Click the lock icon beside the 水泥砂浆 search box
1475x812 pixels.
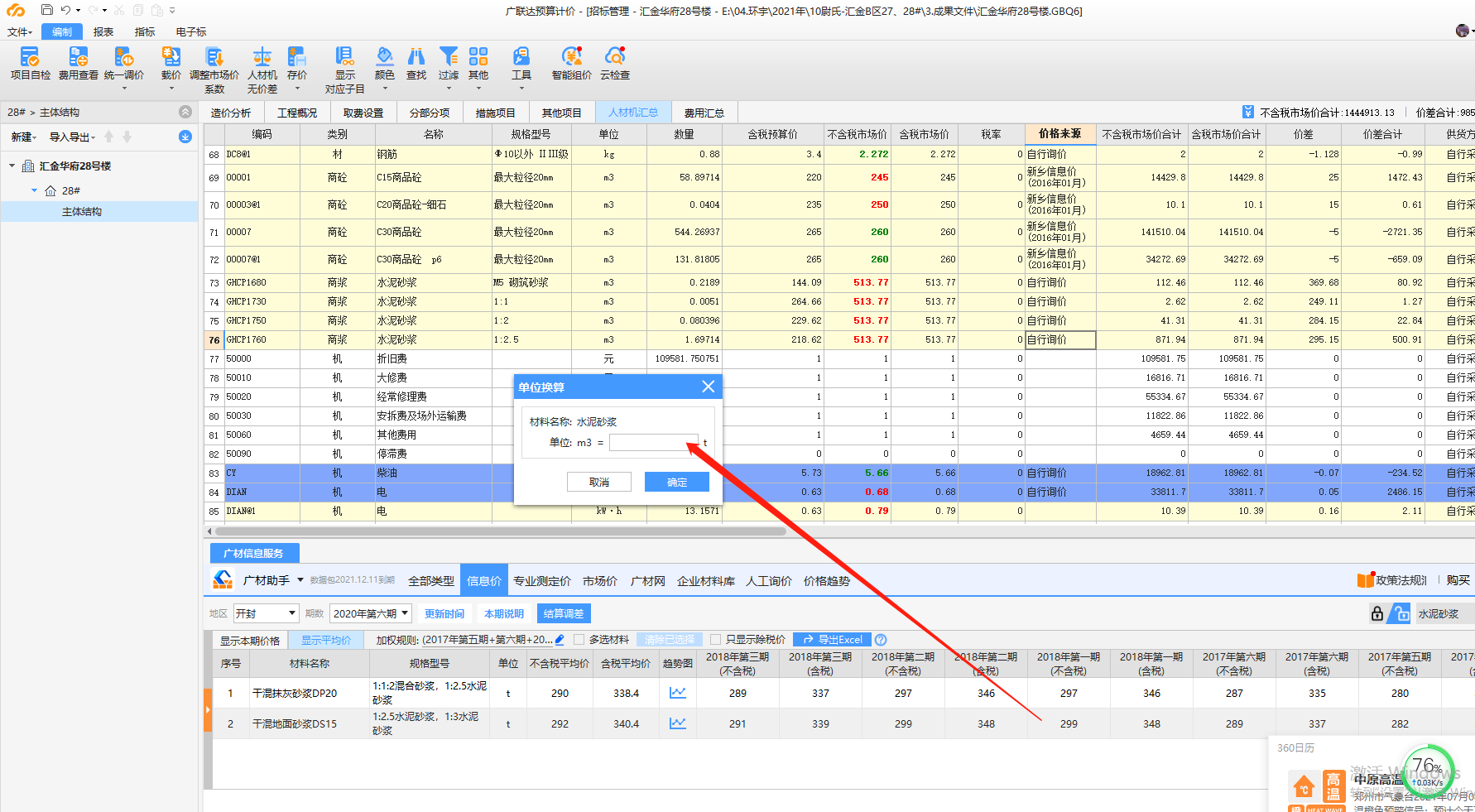click(1377, 613)
